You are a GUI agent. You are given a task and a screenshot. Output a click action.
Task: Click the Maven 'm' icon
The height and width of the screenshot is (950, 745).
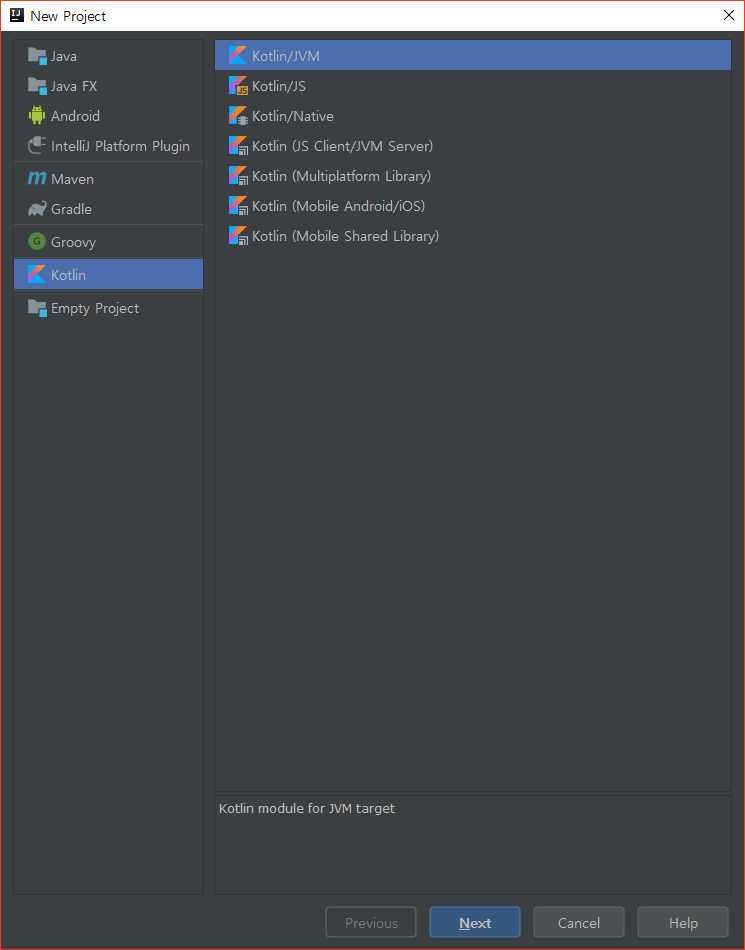37,179
